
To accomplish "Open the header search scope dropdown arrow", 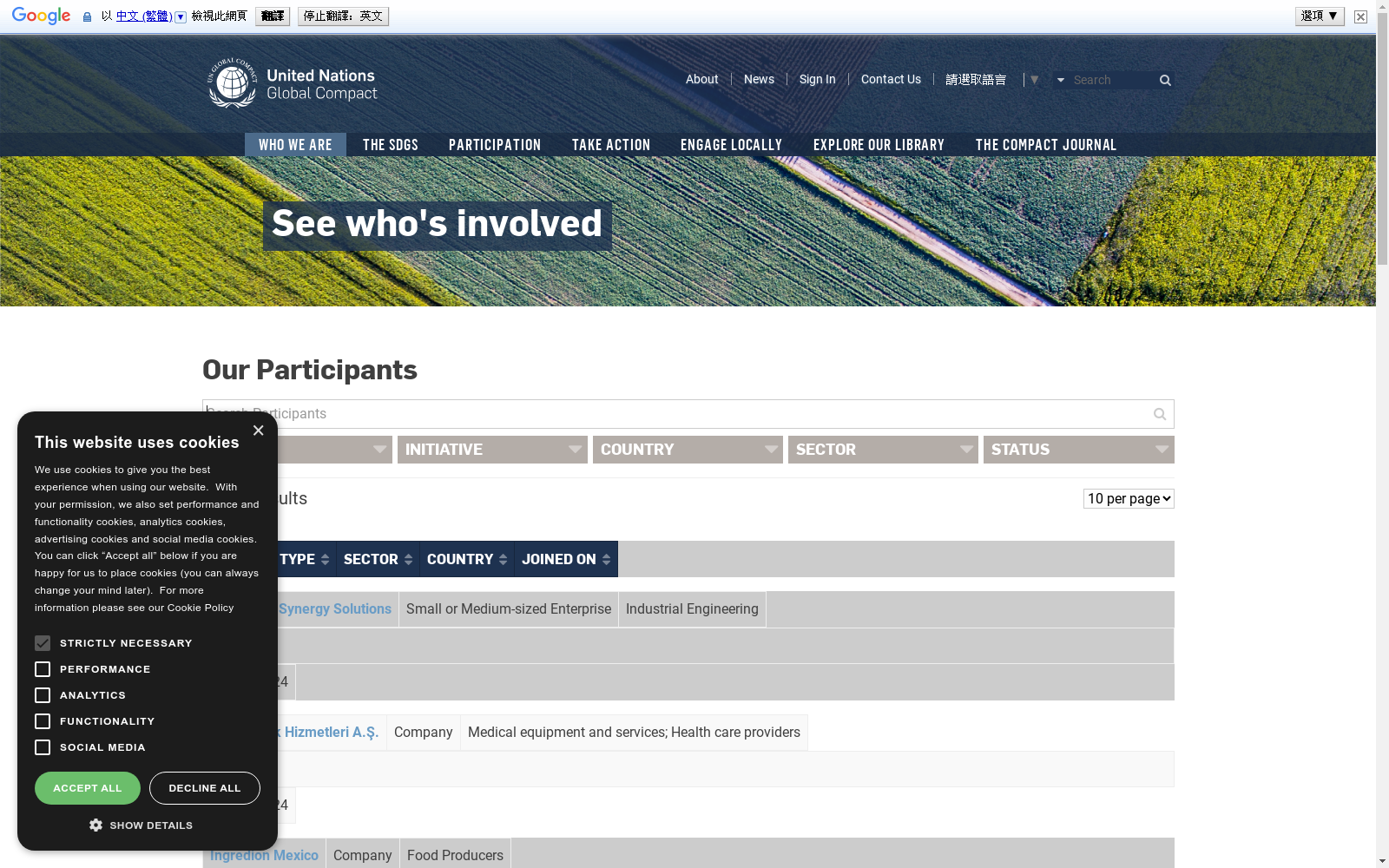I will 1060,80.
